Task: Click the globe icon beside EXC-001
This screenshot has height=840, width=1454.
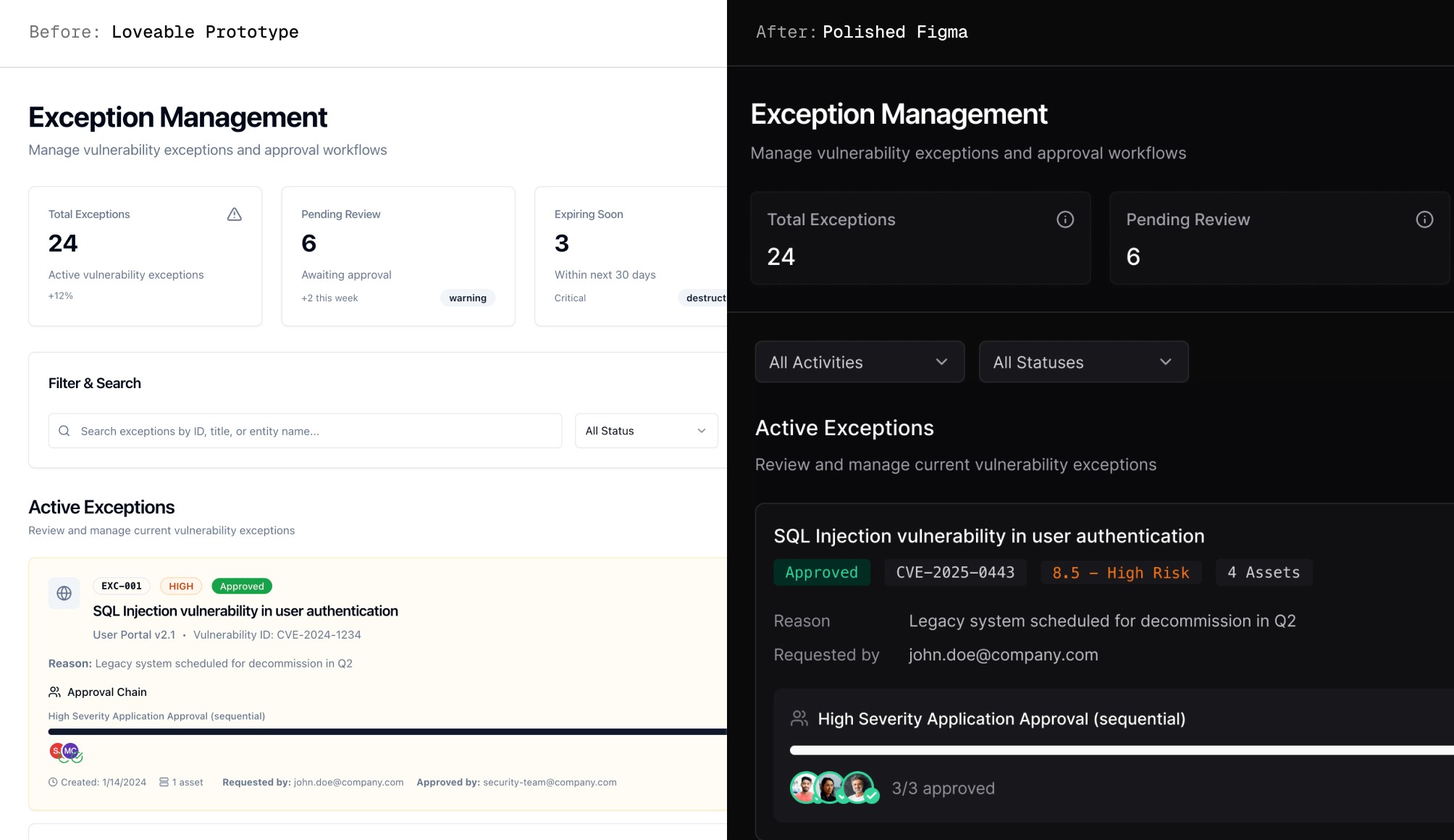Action: (x=64, y=593)
